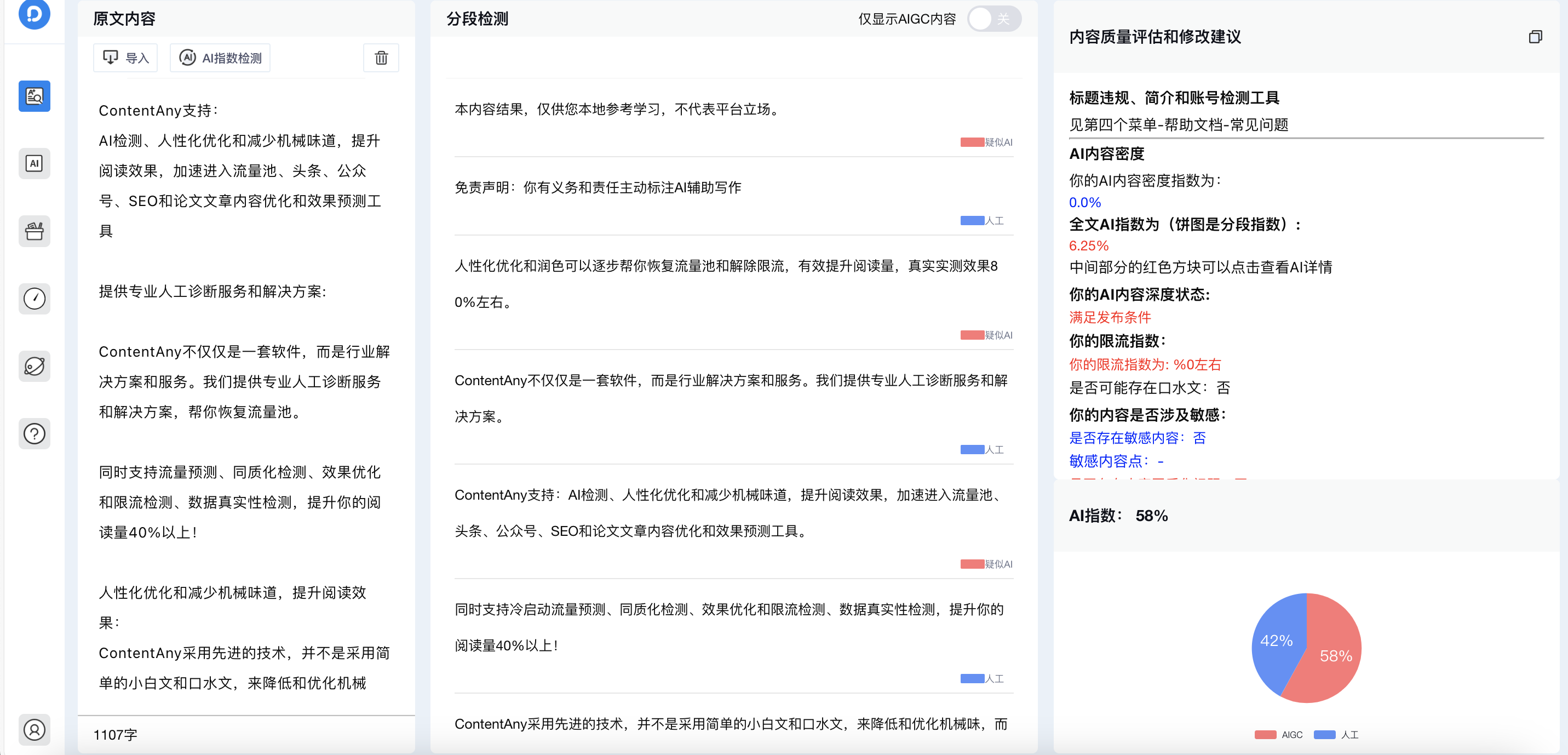Click the 导入 button
Viewport: 1568px width, 755px height.
pos(125,57)
